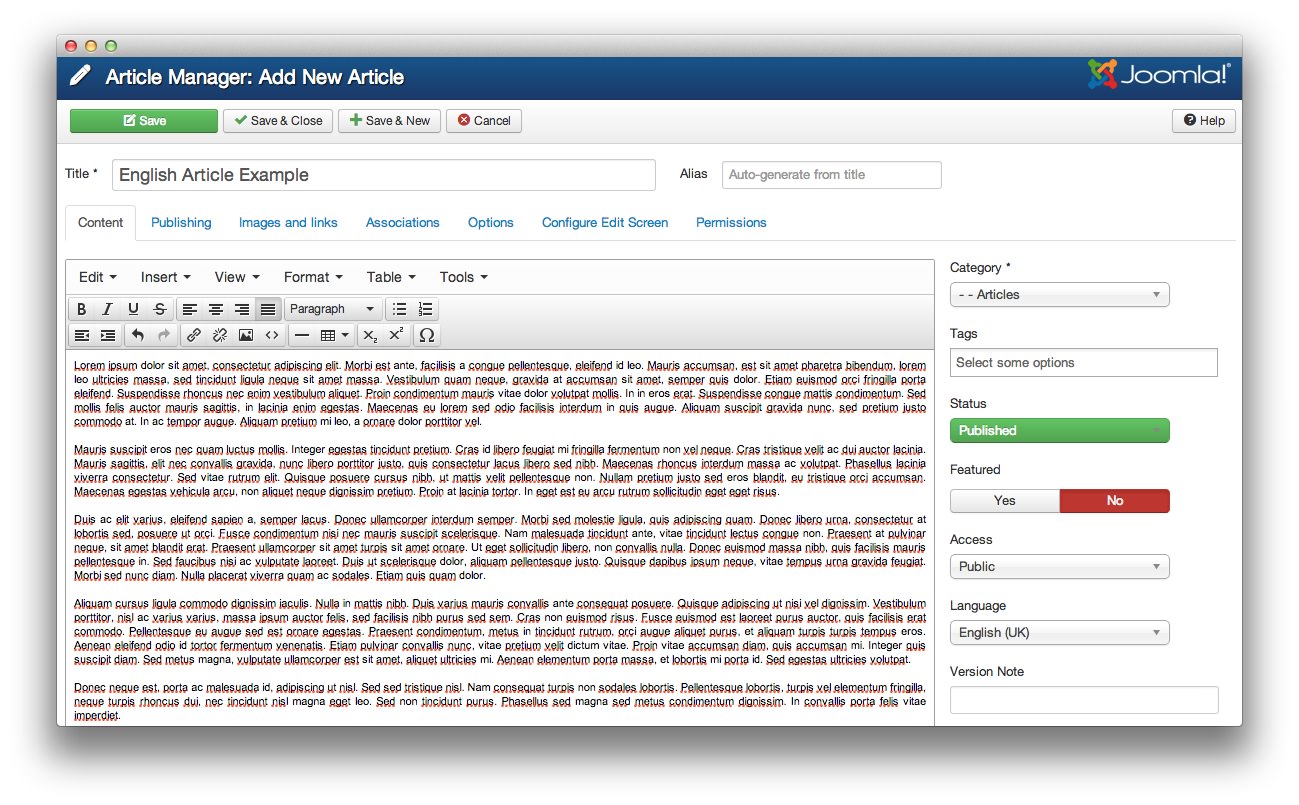Set Featured to No
Image resolution: width=1299 pixels, height=805 pixels.
(x=1114, y=501)
